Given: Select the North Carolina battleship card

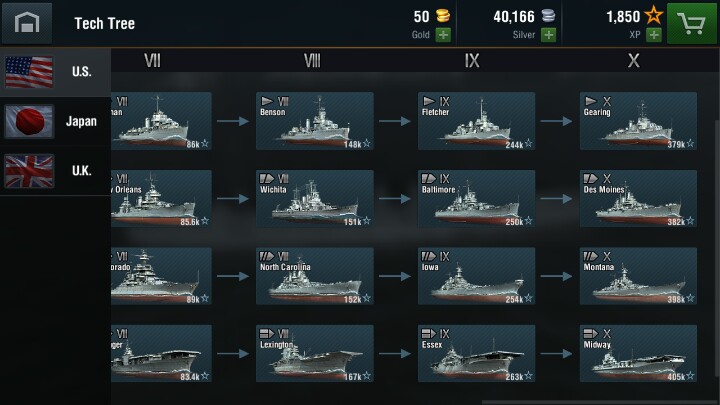Looking at the screenshot, I should (x=315, y=276).
